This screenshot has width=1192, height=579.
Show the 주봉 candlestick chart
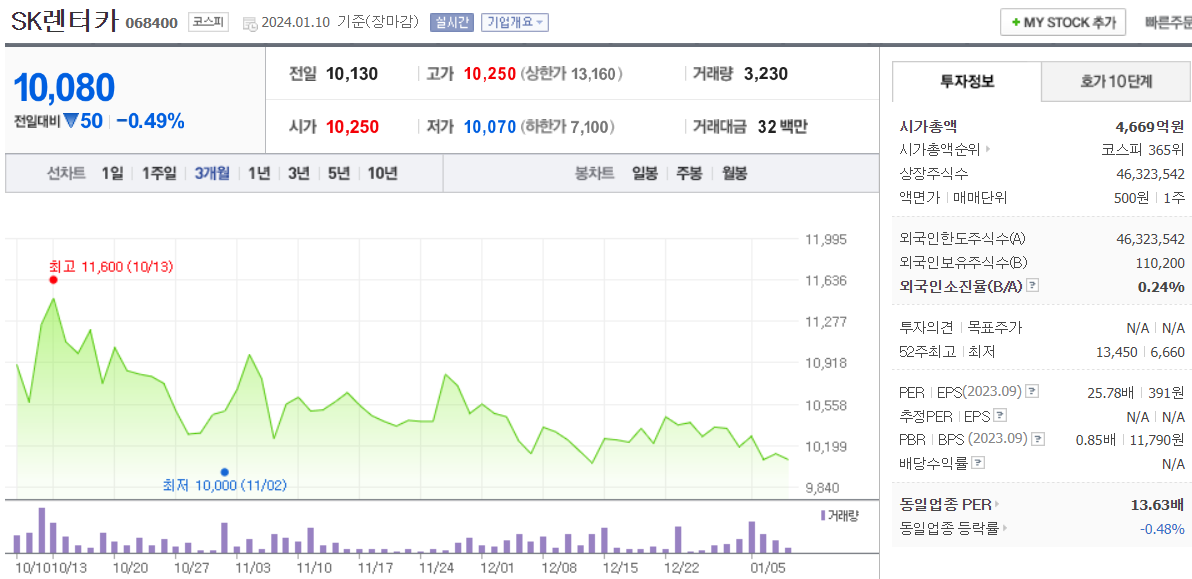tap(689, 173)
